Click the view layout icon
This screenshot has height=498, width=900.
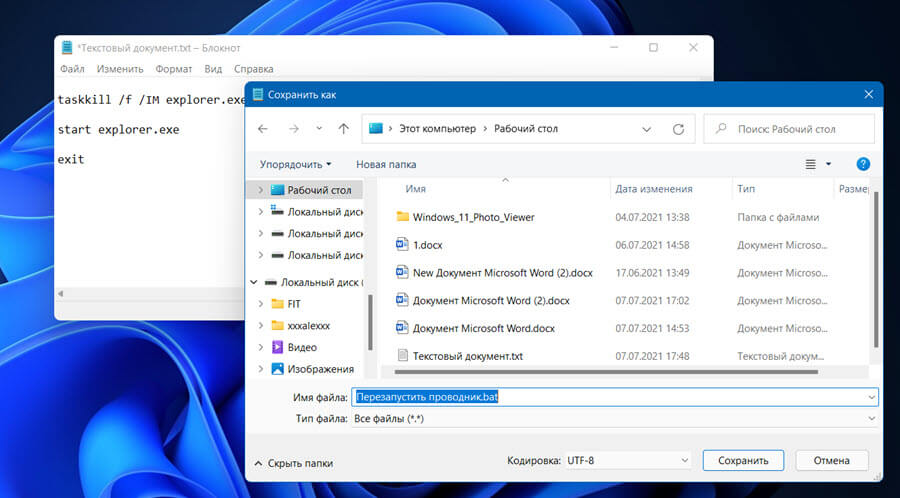tap(810, 164)
